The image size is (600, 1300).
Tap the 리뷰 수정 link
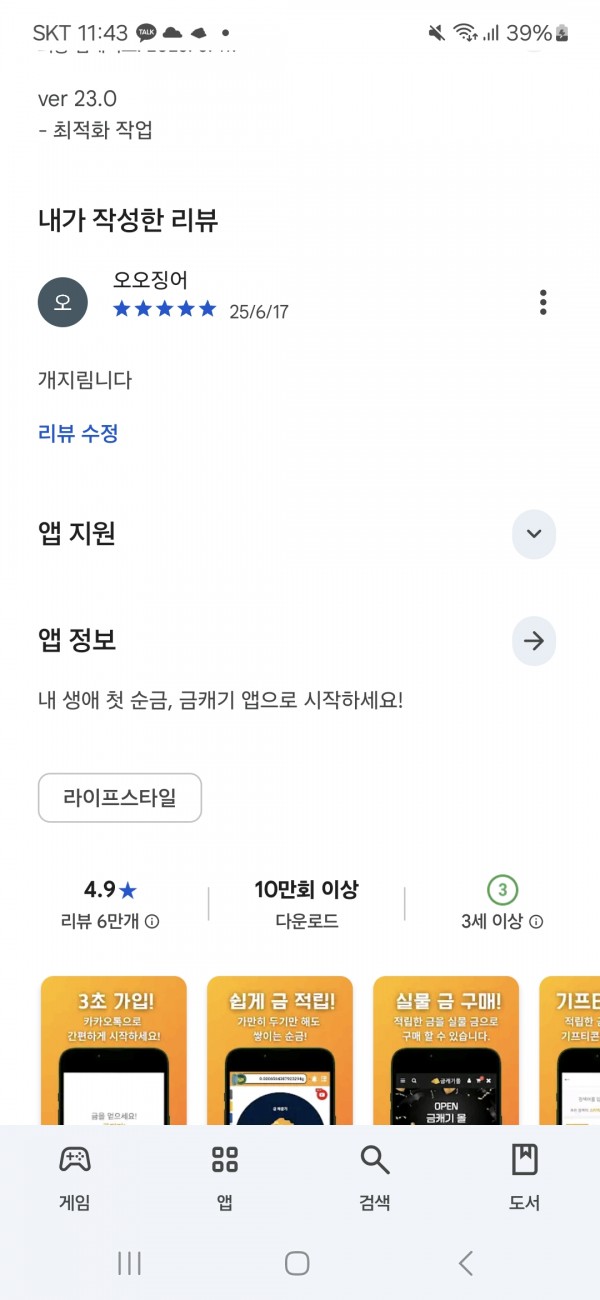(79, 434)
